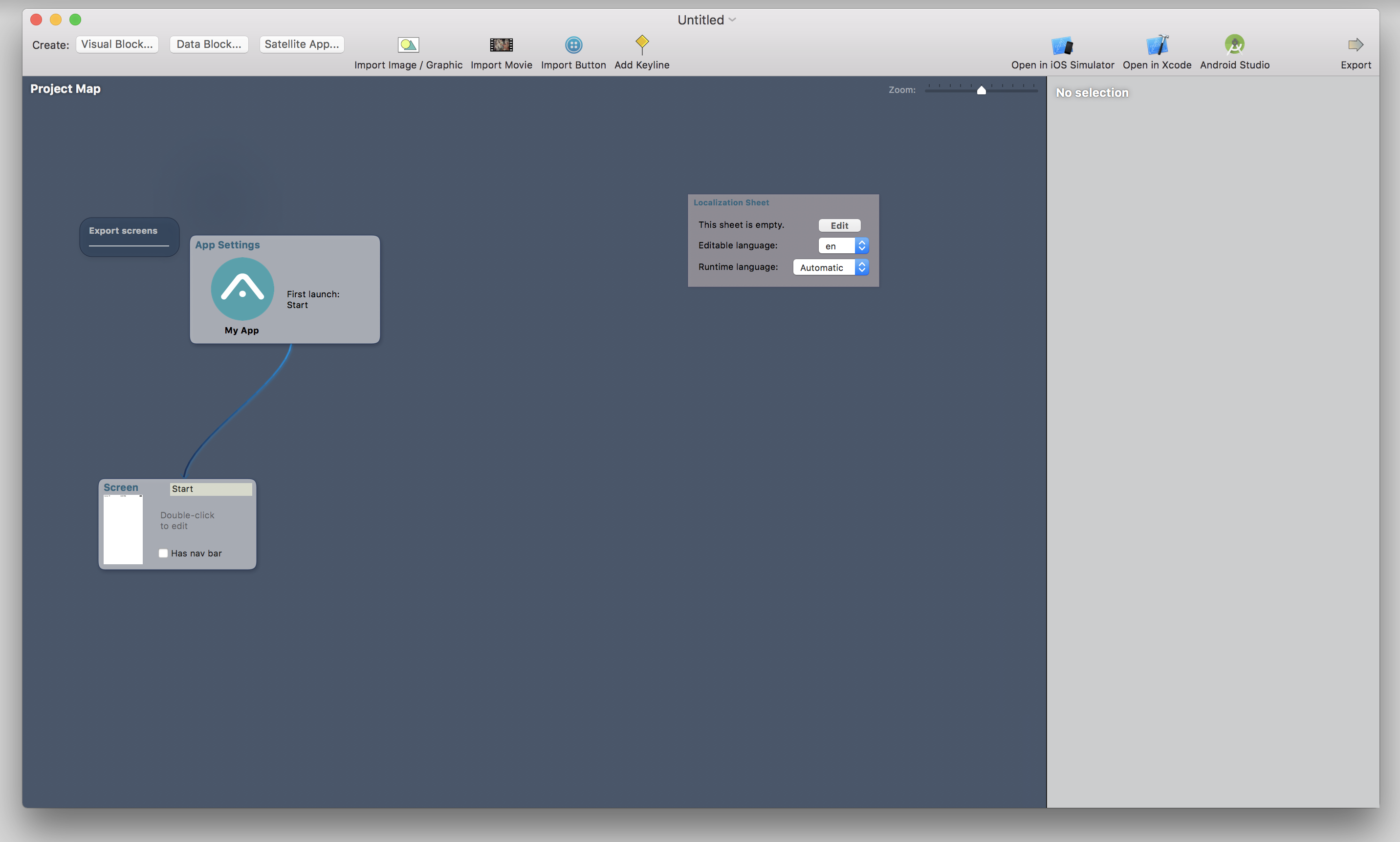The height and width of the screenshot is (842, 1400).
Task: Enable the Has nav bar option
Action: pyautogui.click(x=163, y=553)
